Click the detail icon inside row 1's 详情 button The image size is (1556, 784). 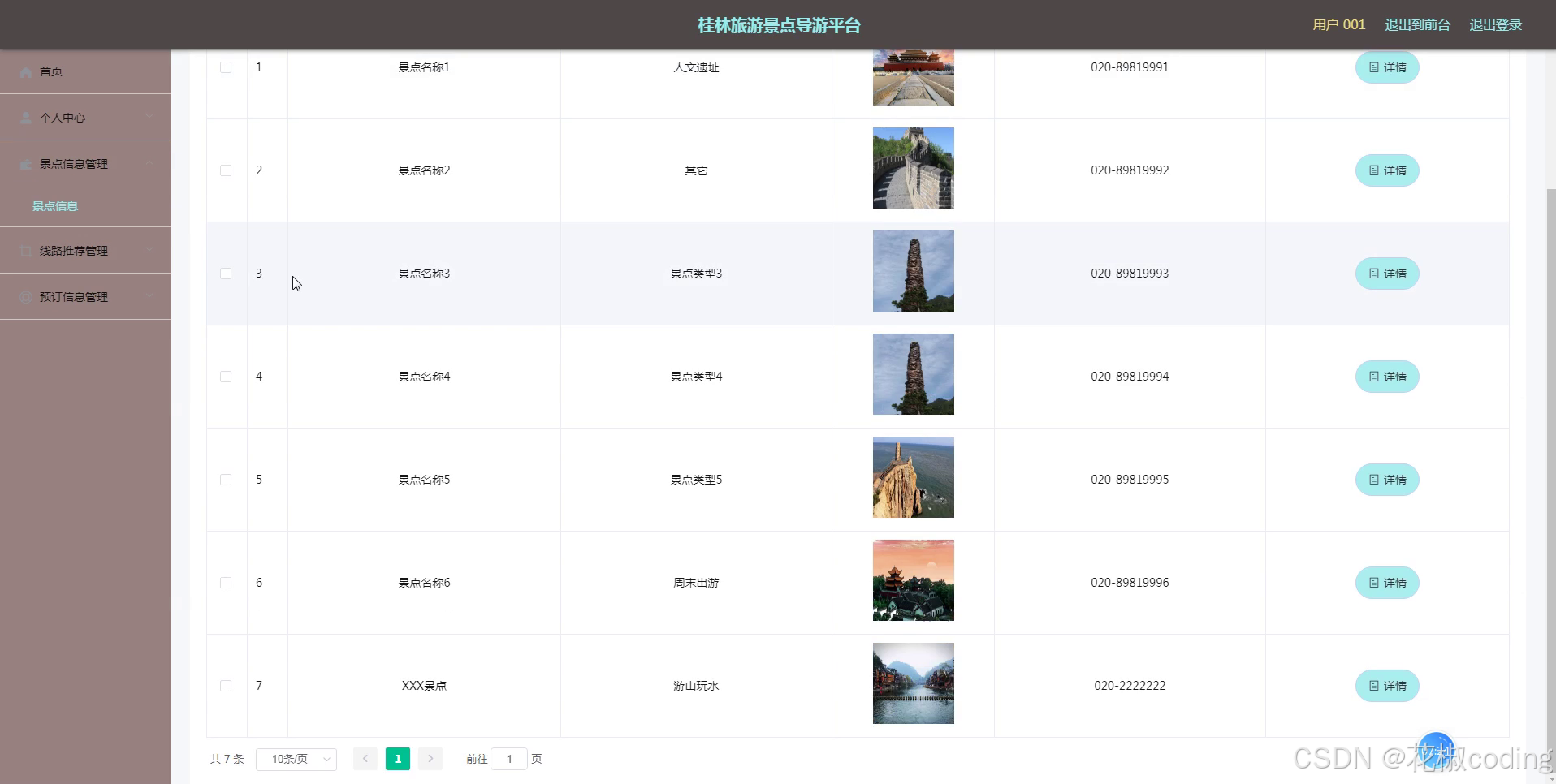tap(1372, 67)
